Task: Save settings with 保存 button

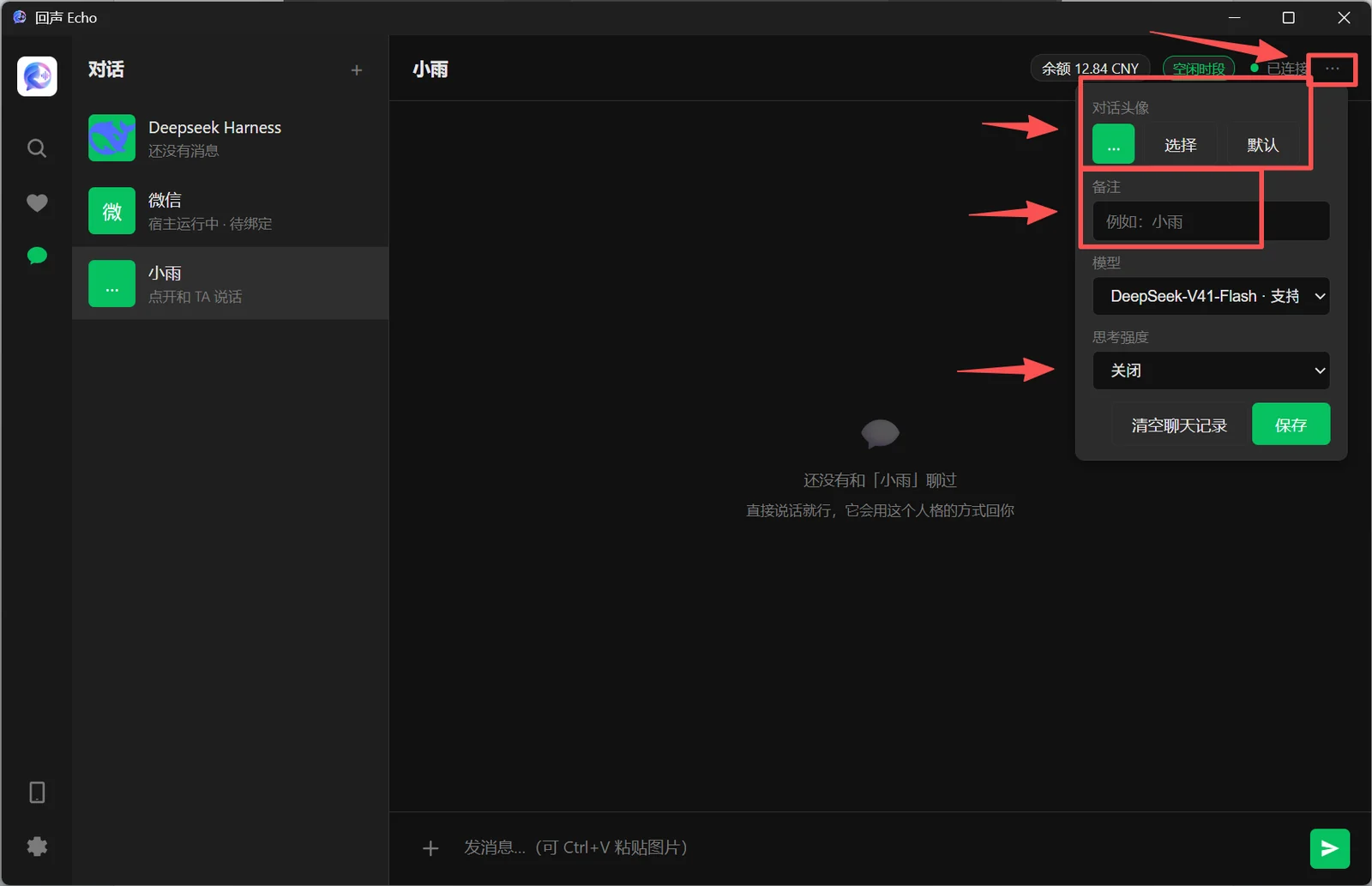Action: pyautogui.click(x=1291, y=425)
